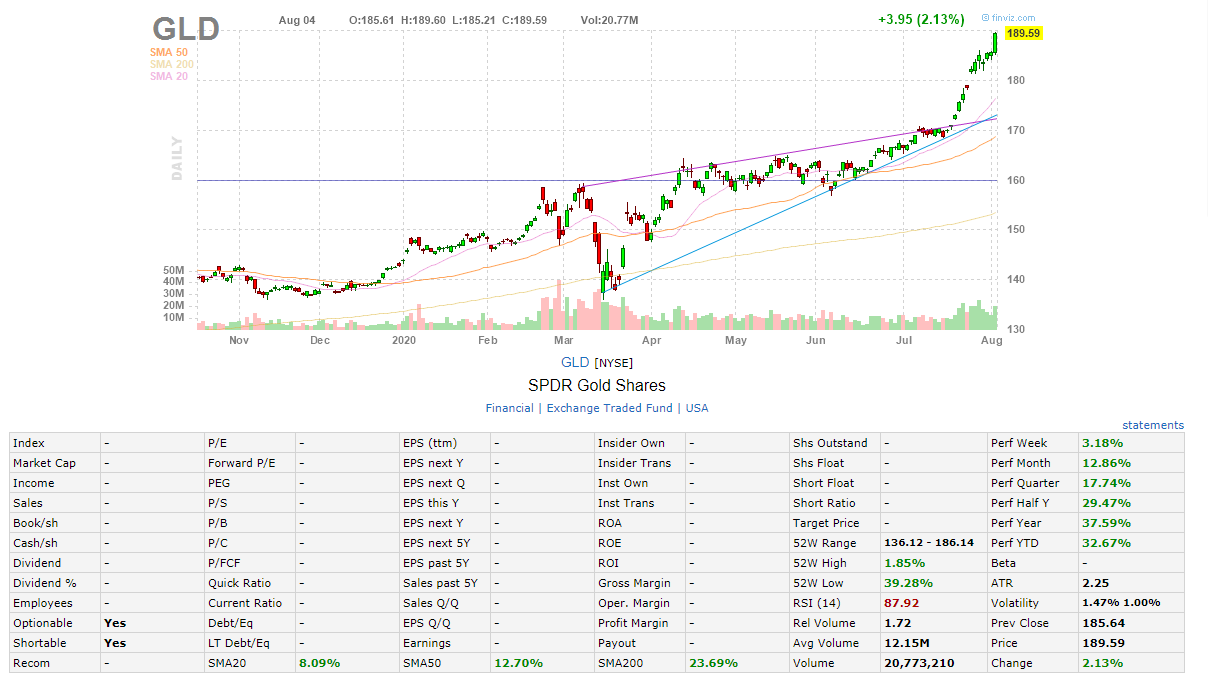This screenshot has width=1208, height=692.
Task: Click the SMA20 value 8.09%
Action: click(x=319, y=663)
